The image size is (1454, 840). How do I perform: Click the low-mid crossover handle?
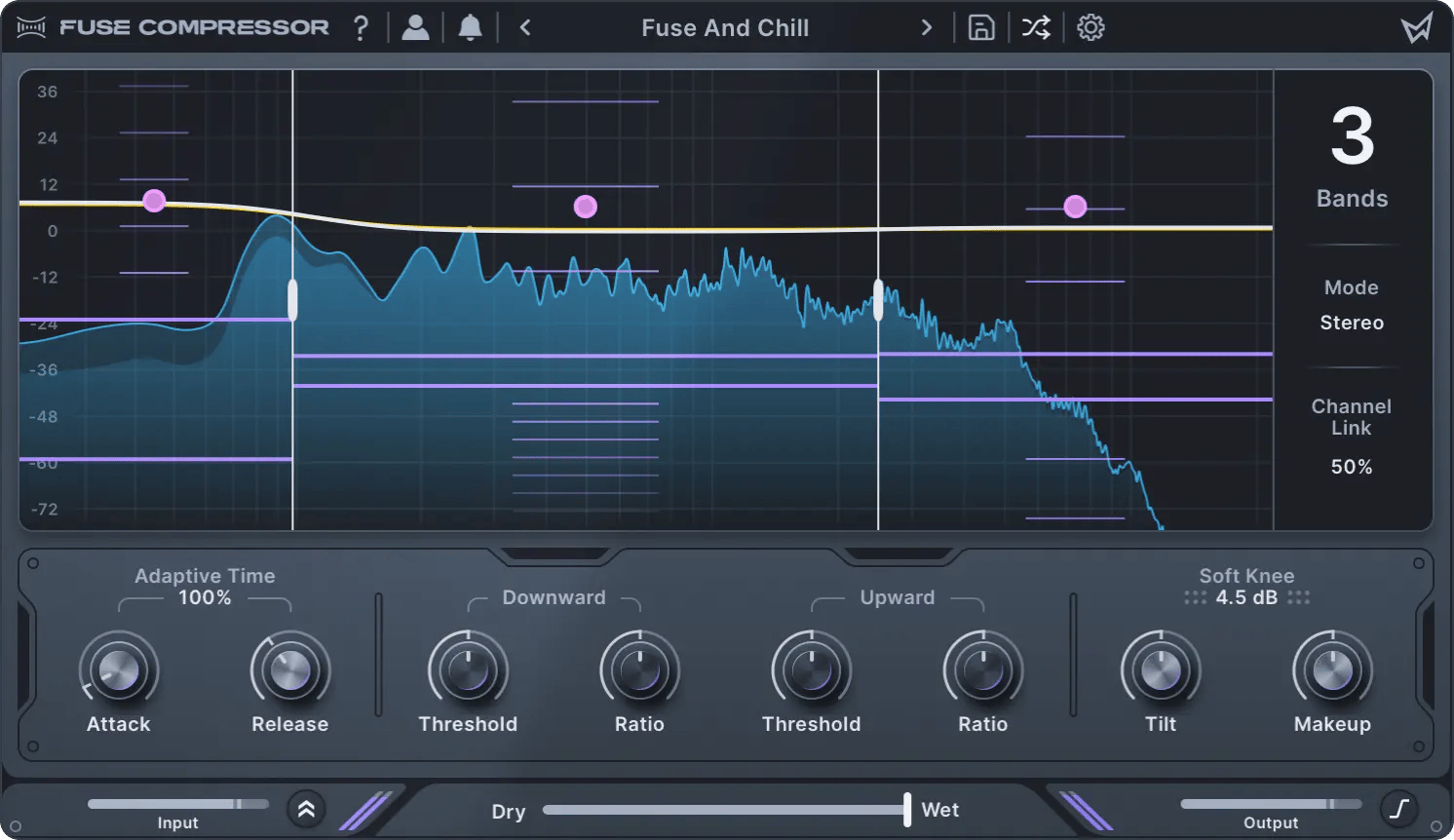(292, 300)
